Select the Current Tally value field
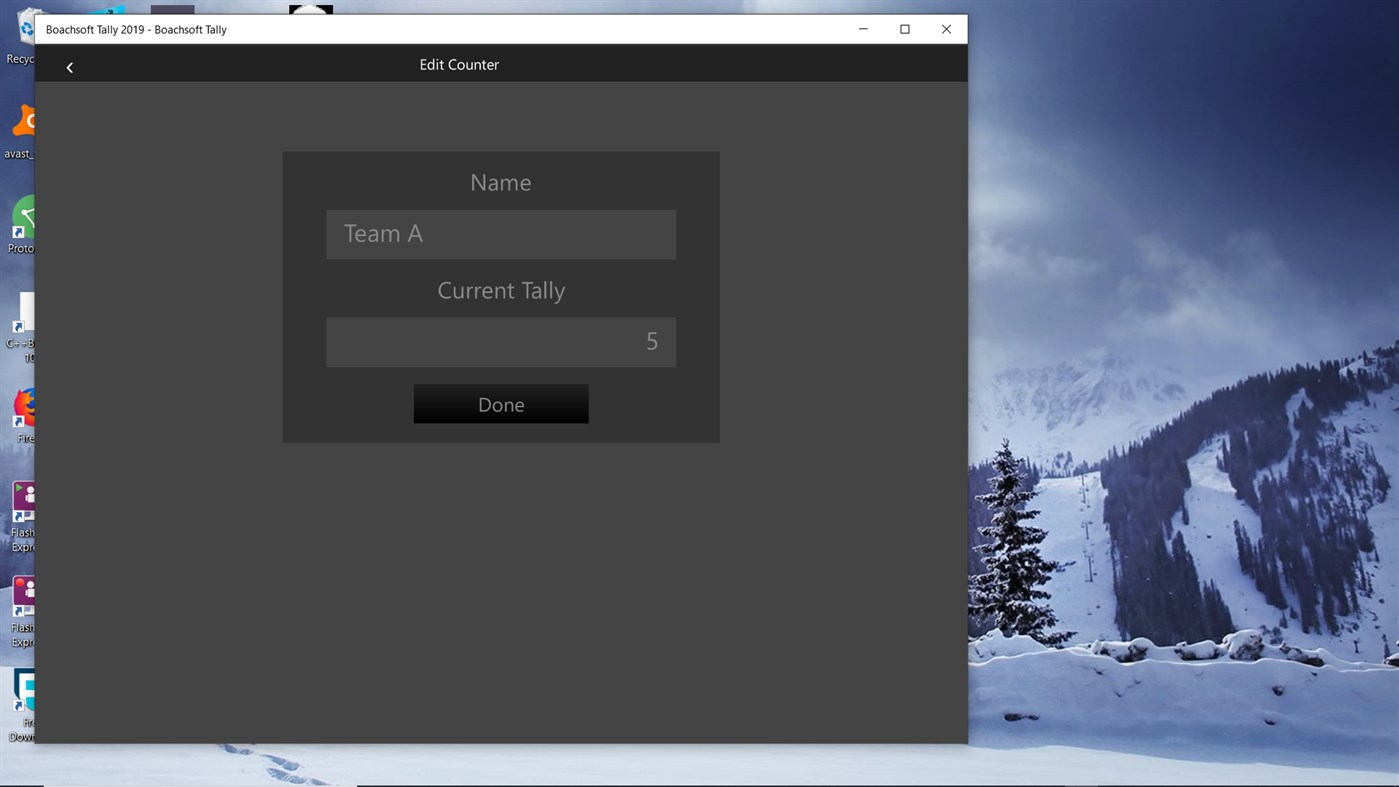Image resolution: width=1399 pixels, height=787 pixels. 500,341
